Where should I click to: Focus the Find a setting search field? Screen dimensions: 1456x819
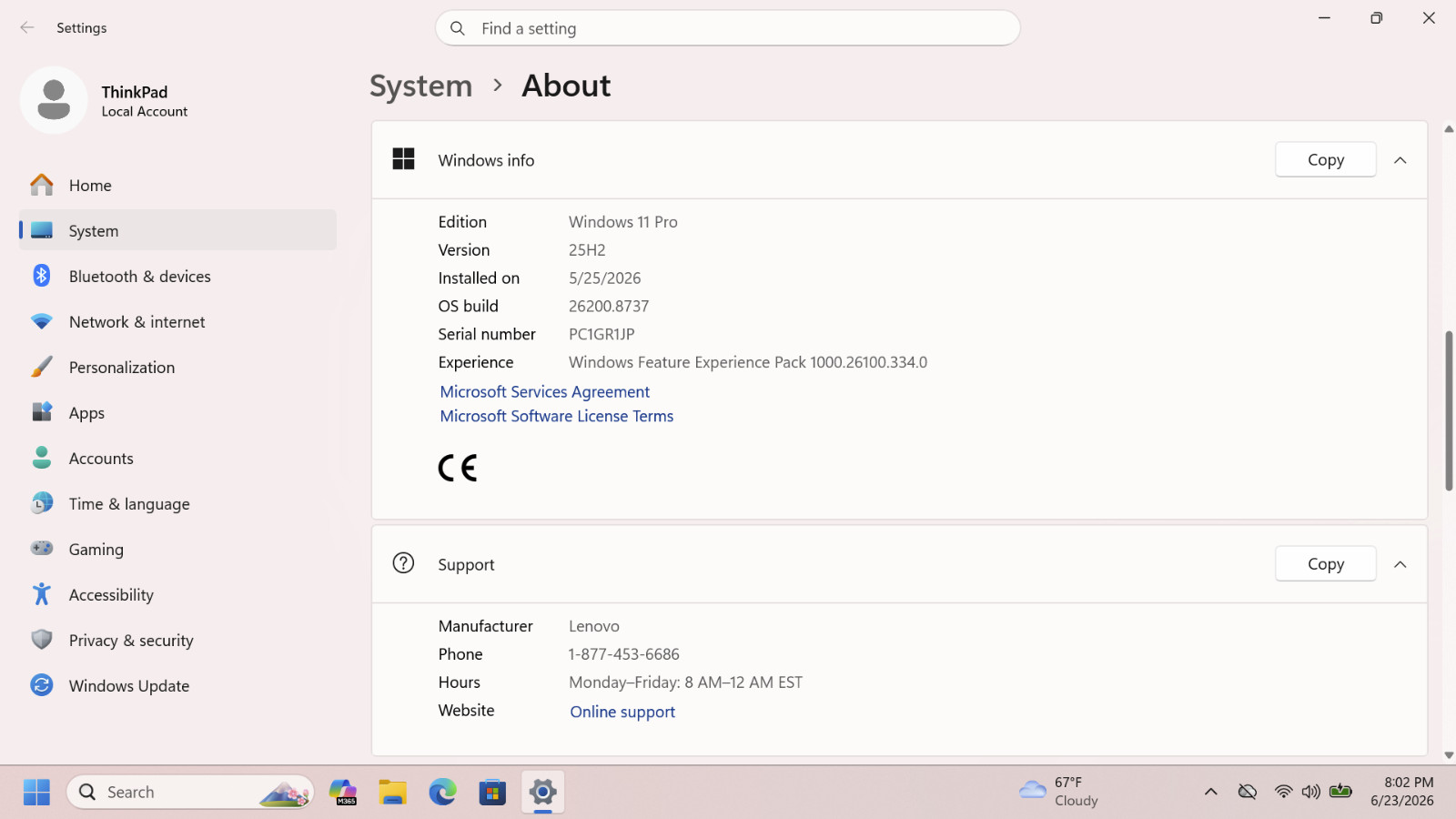coord(728,28)
